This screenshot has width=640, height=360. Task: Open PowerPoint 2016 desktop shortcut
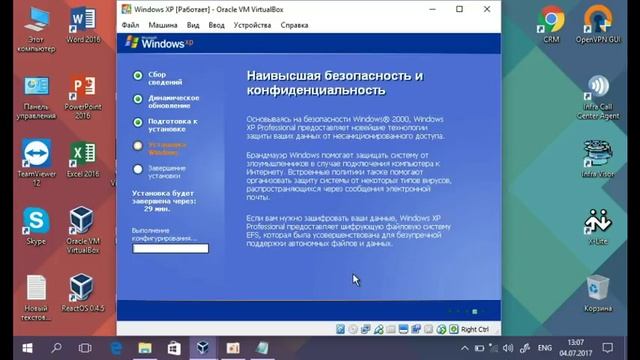83,97
